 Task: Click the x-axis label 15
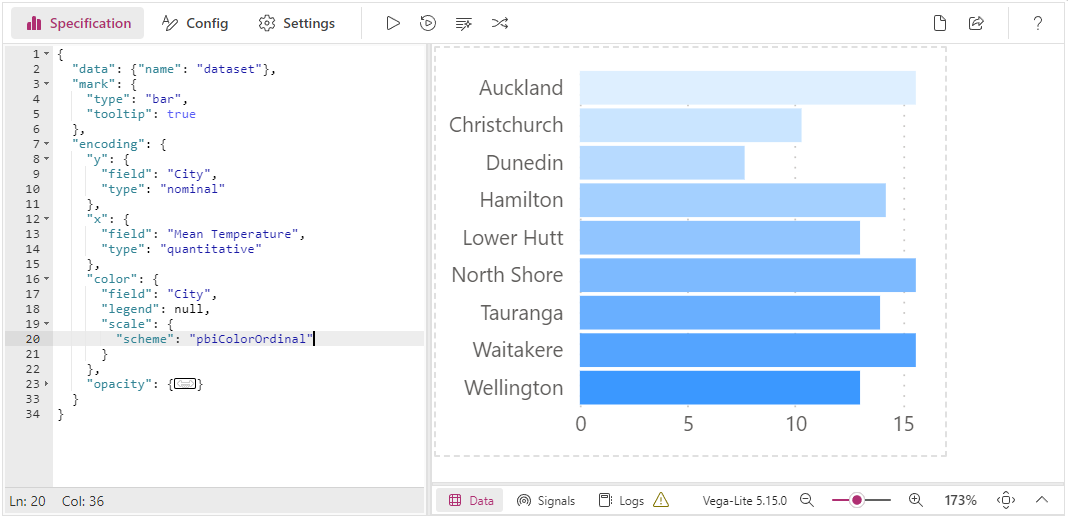click(904, 425)
